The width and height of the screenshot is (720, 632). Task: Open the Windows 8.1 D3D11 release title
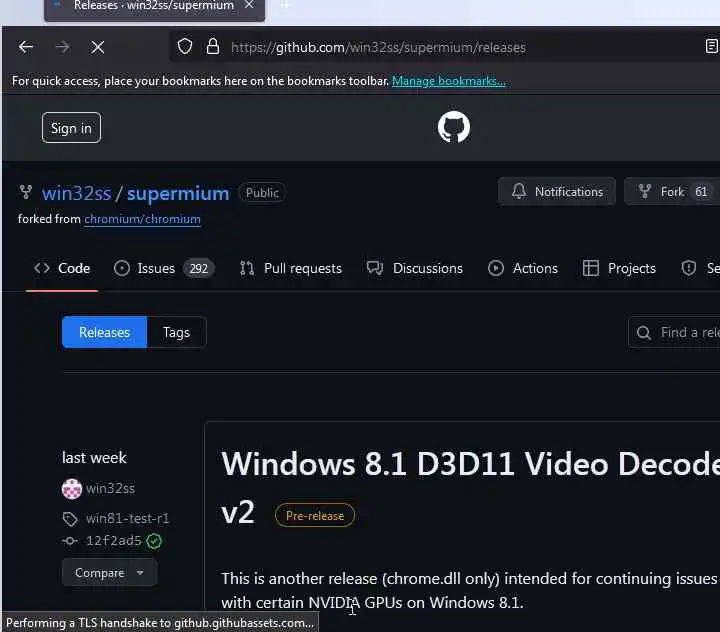click(470, 488)
